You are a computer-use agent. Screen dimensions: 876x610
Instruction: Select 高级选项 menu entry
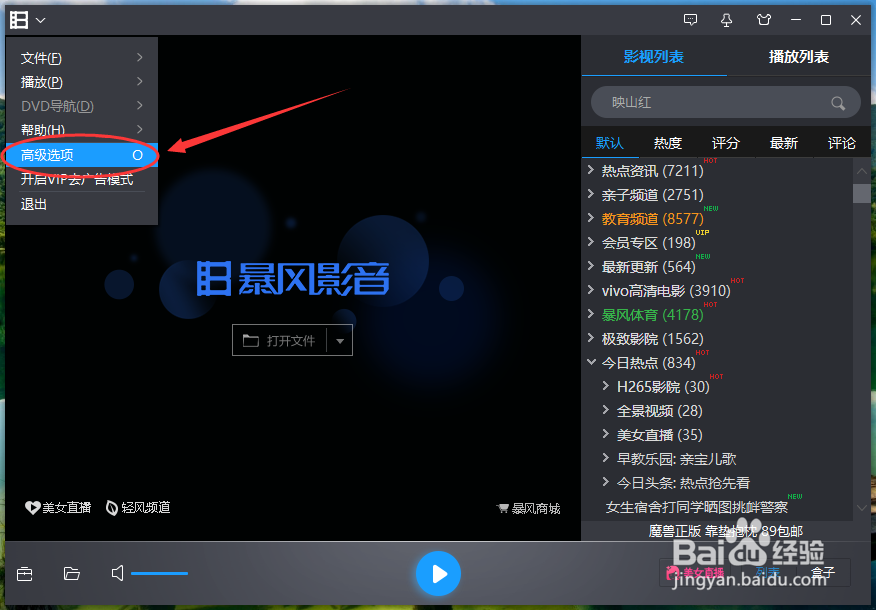[x=82, y=155]
